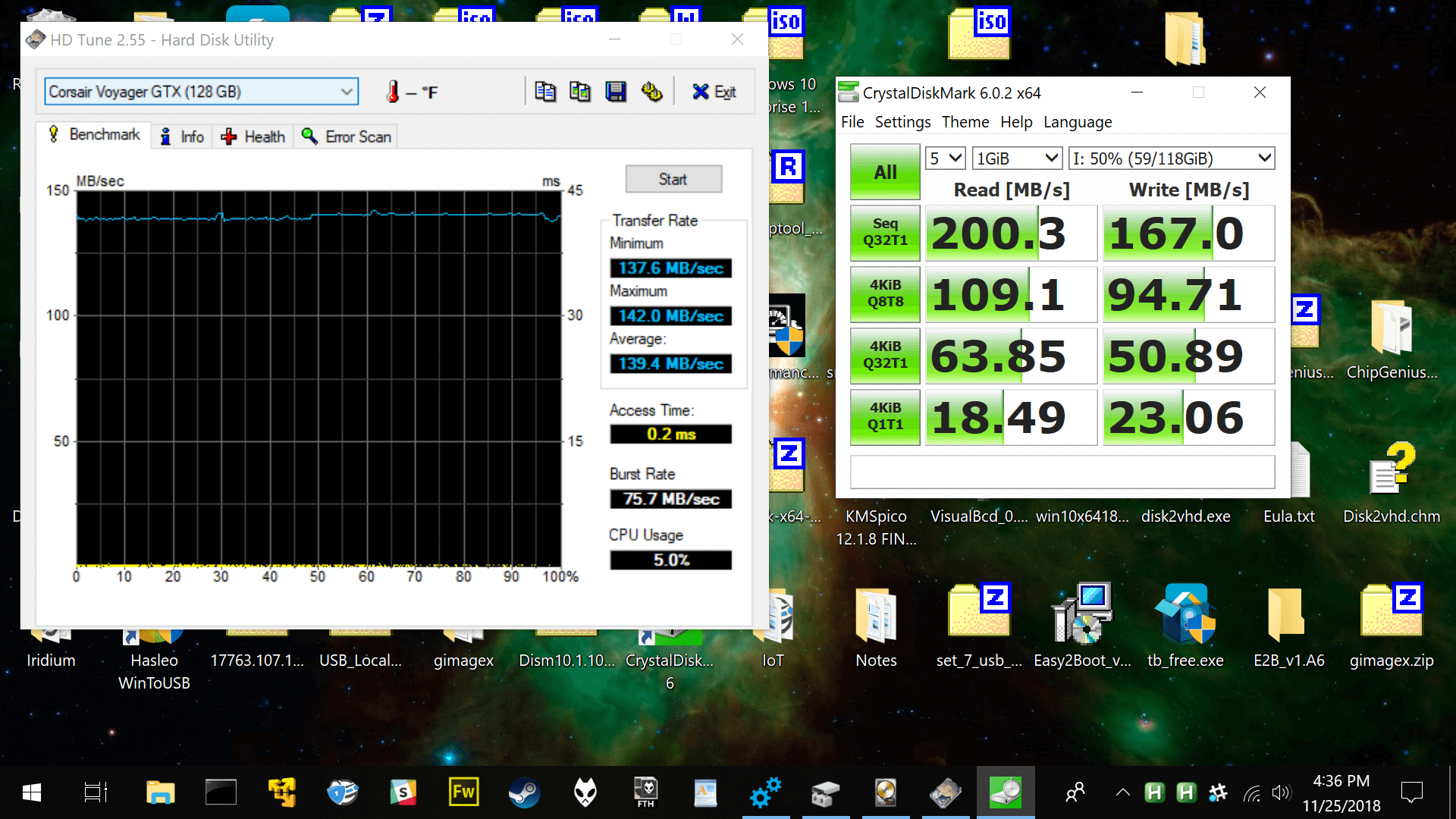
Task: Open CrystalDiskMark Settings menu
Action: pos(902,122)
